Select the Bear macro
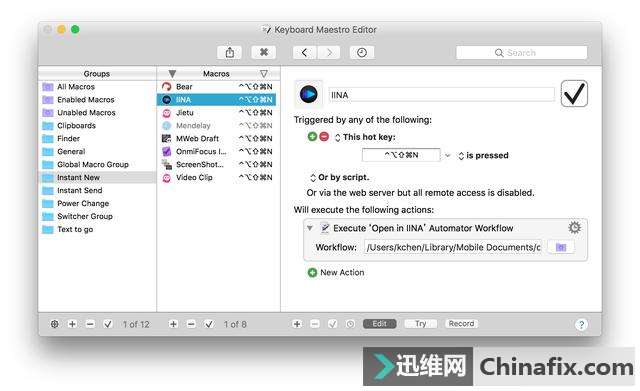 tap(217, 87)
